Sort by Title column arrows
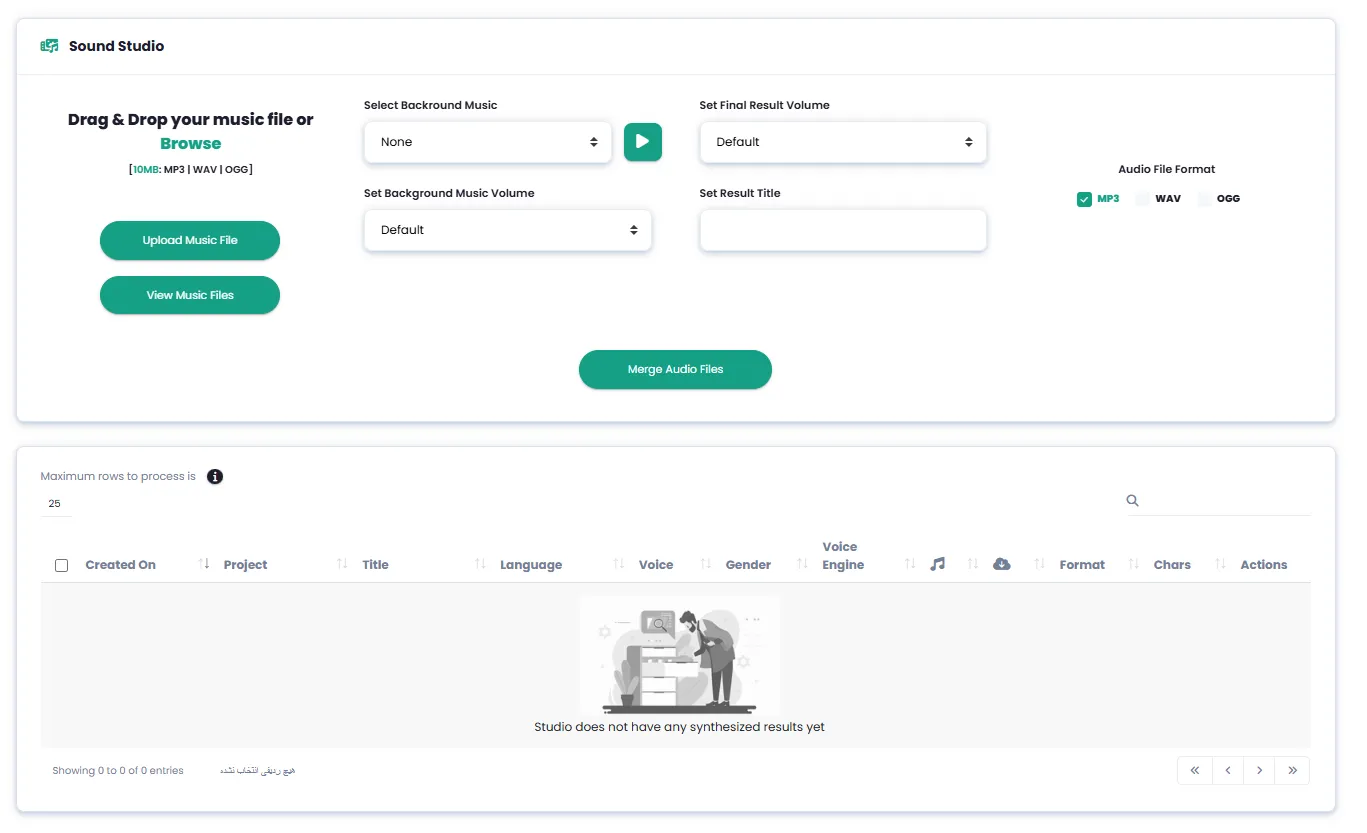The image size is (1367, 833). tap(480, 564)
